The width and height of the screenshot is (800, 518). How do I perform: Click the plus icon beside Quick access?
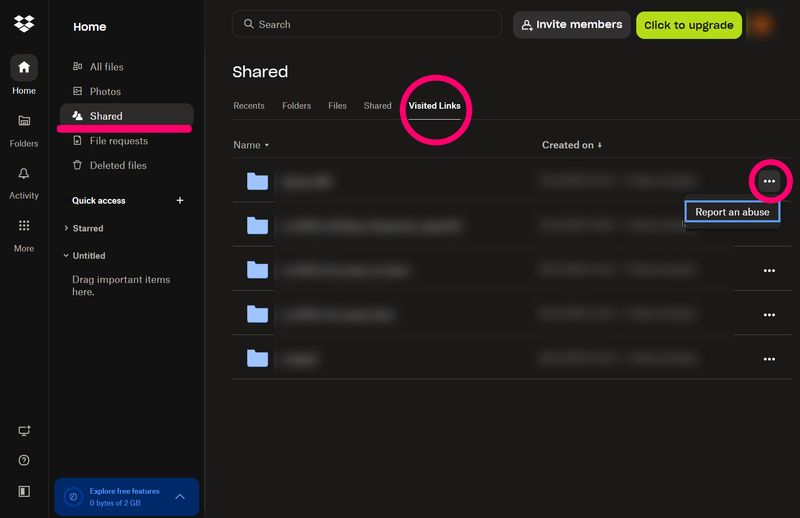(x=180, y=201)
